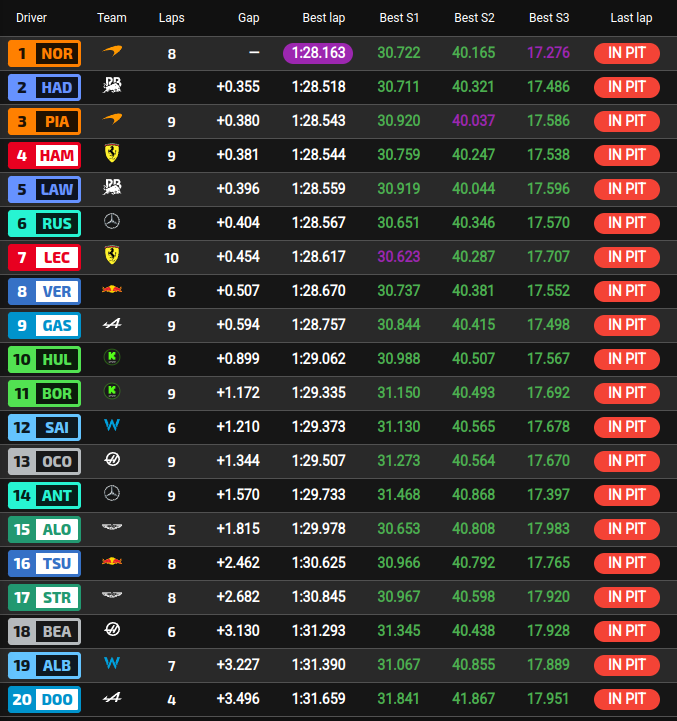Click the McLaren logo in Norris's row
Image resolution: width=677 pixels, height=721 pixels.
(112, 51)
